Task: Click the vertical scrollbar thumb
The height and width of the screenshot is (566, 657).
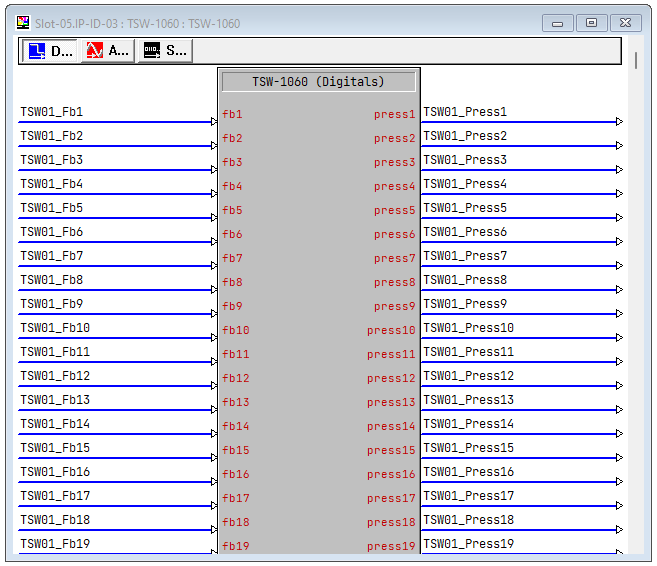Action: tap(636, 60)
